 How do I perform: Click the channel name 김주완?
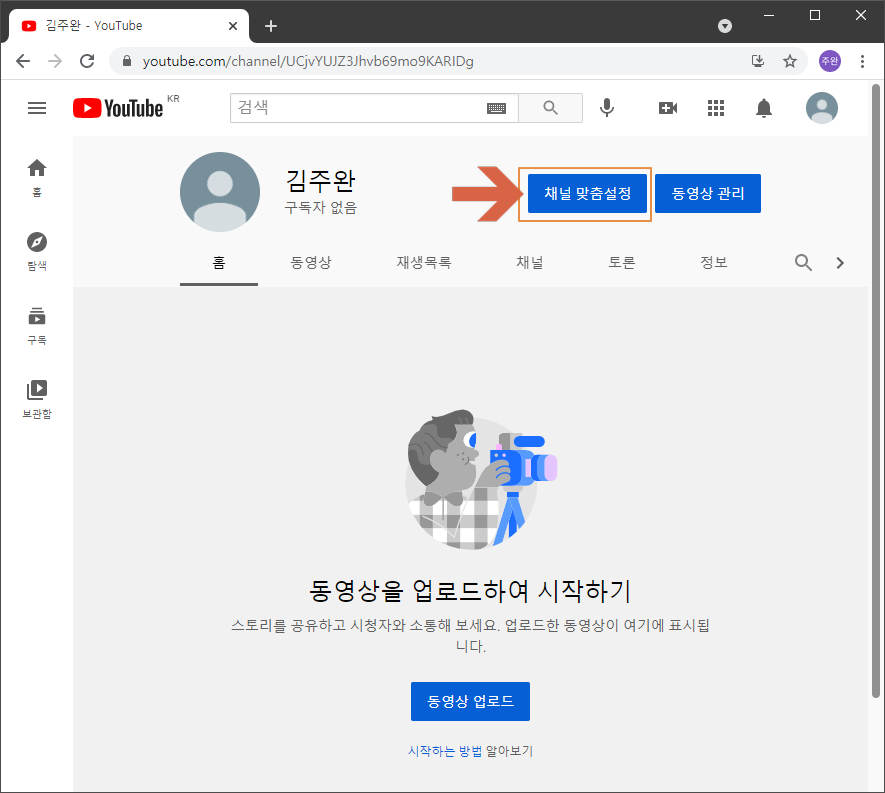point(321,181)
